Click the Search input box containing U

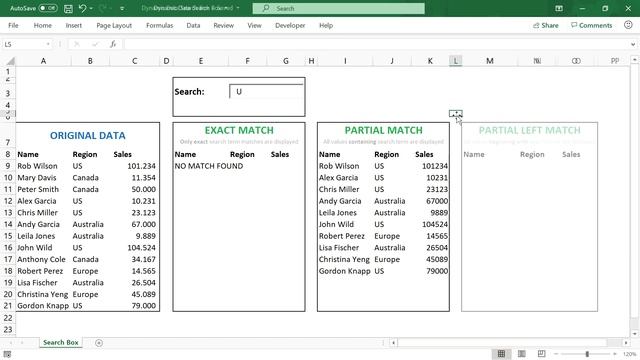tap(267, 91)
